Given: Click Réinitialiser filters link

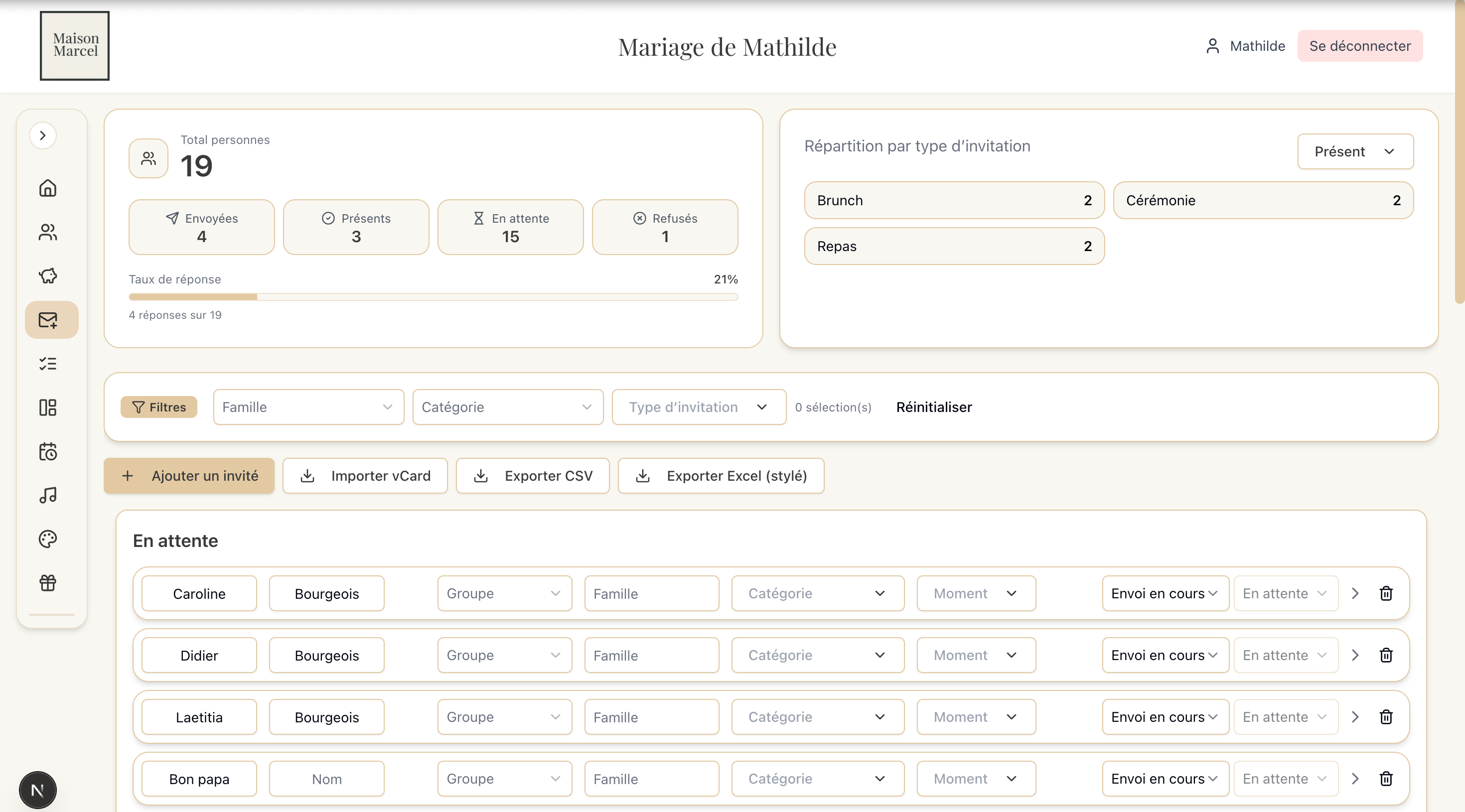Looking at the screenshot, I should pyautogui.click(x=934, y=407).
